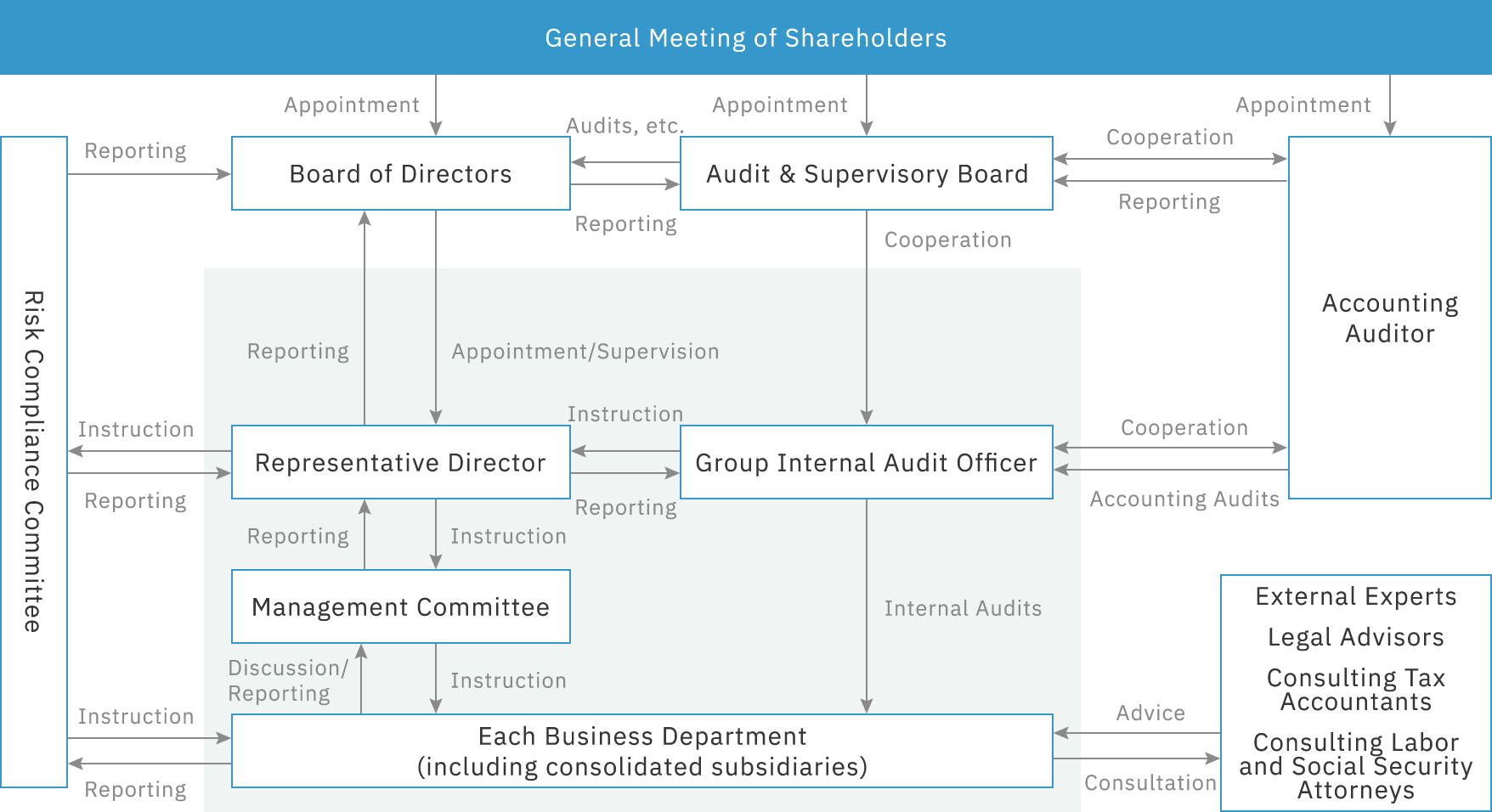Select the General Meeting of Shareholders banner
The height and width of the screenshot is (812, 1492).
(746, 37)
